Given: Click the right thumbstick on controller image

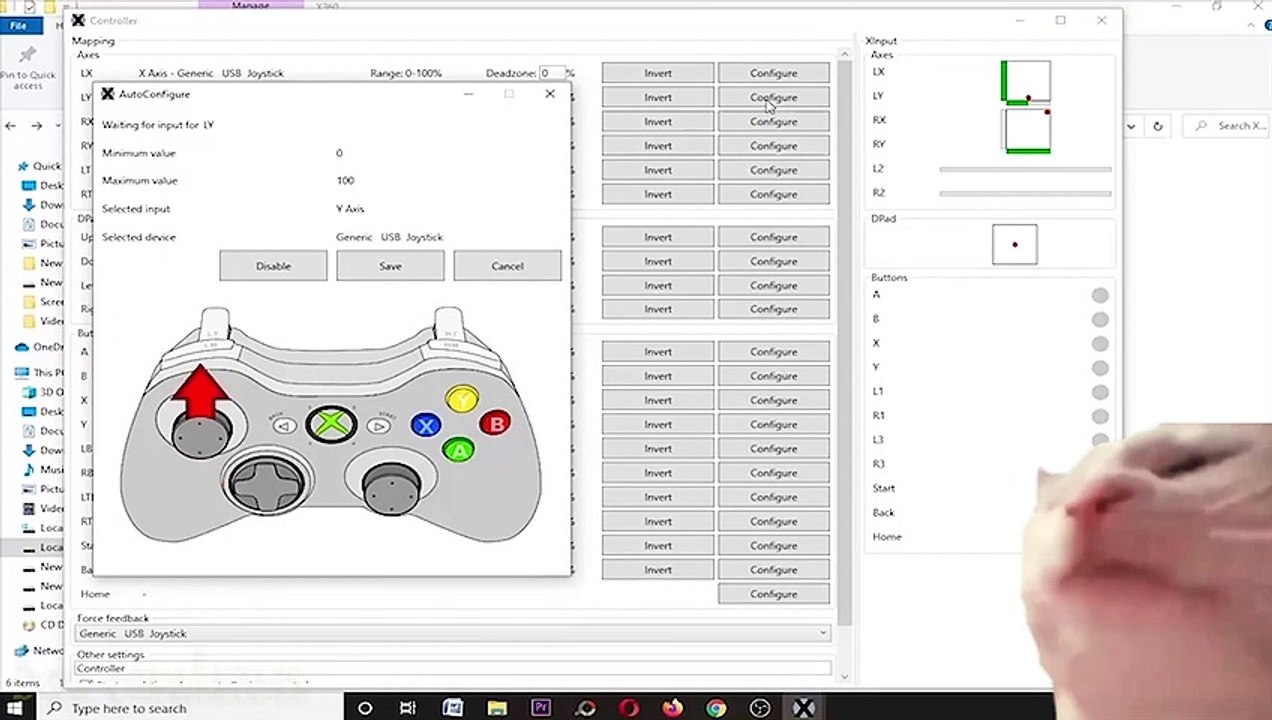Looking at the screenshot, I should click(x=390, y=487).
